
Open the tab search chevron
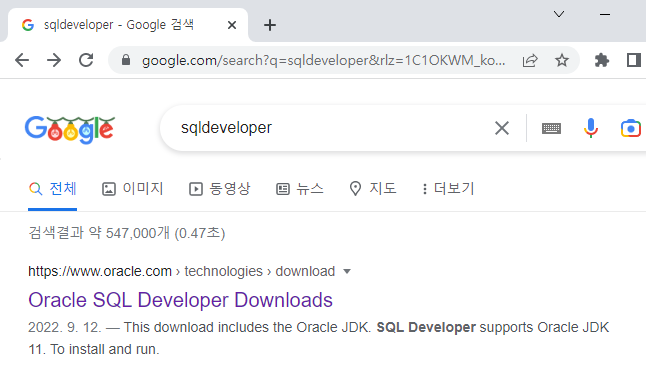[559, 14]
